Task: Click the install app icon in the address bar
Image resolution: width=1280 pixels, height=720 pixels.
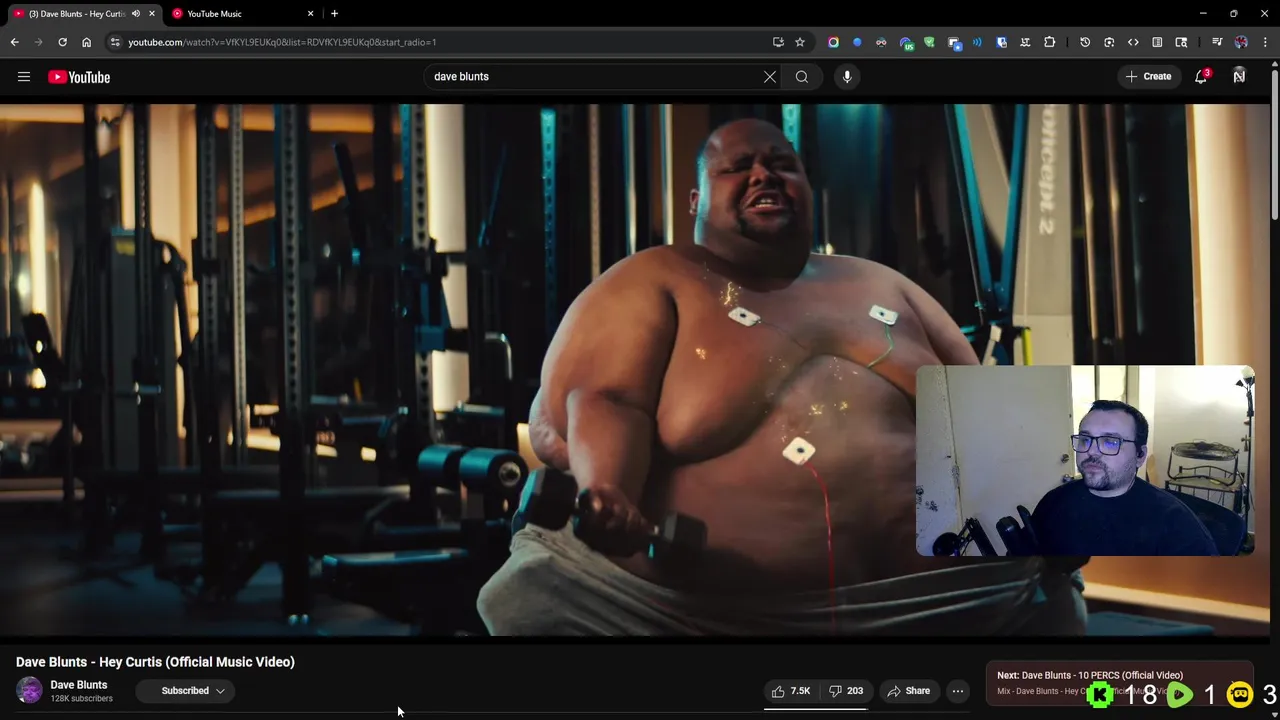Action: pos(778,42)
